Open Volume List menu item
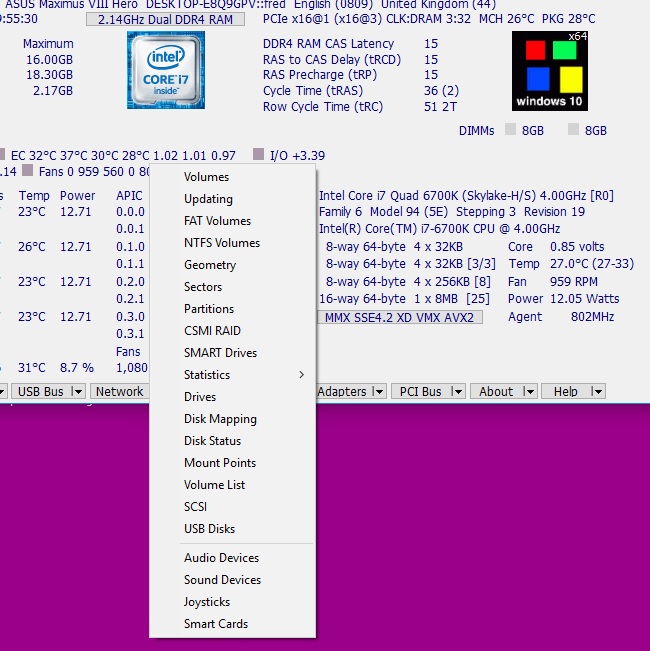Image resolution: width=650 pixels, height=651 pixels. point(232,485)
